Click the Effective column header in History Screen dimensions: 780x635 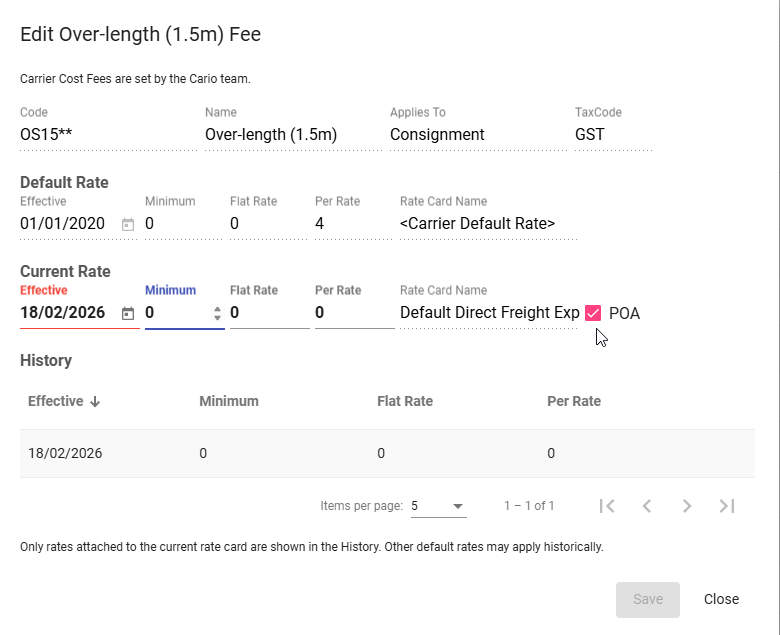[x=55, y=402]
